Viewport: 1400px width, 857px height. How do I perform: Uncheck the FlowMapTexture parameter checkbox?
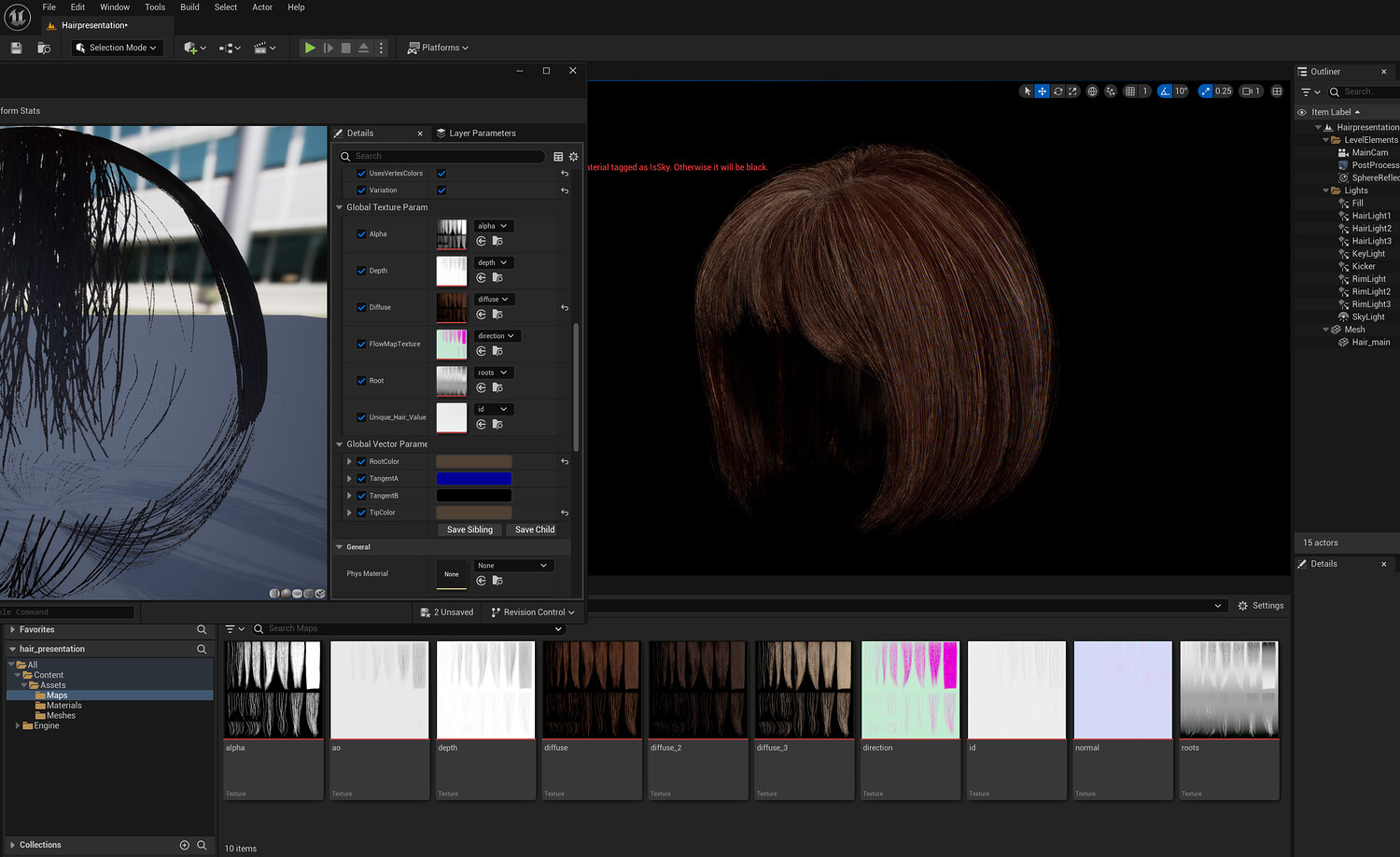361,344
